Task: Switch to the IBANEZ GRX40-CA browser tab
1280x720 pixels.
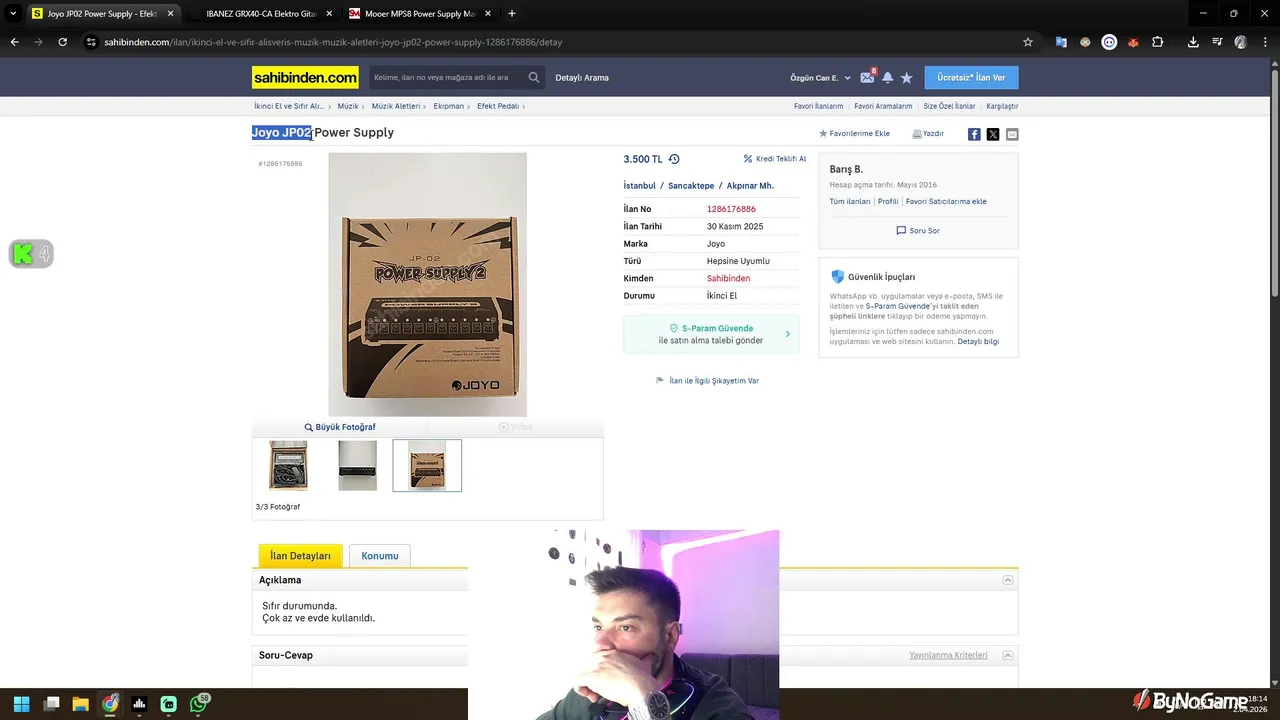Action: click(x=261, y=14)
